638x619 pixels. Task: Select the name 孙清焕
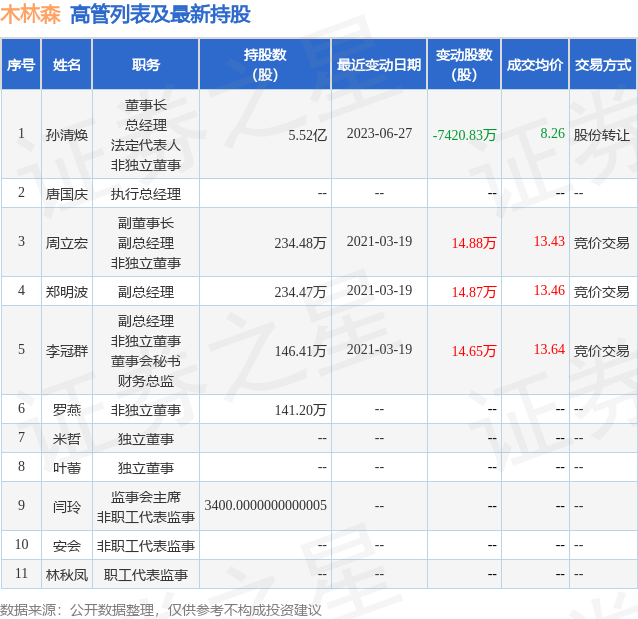click(x=67, y=135)
